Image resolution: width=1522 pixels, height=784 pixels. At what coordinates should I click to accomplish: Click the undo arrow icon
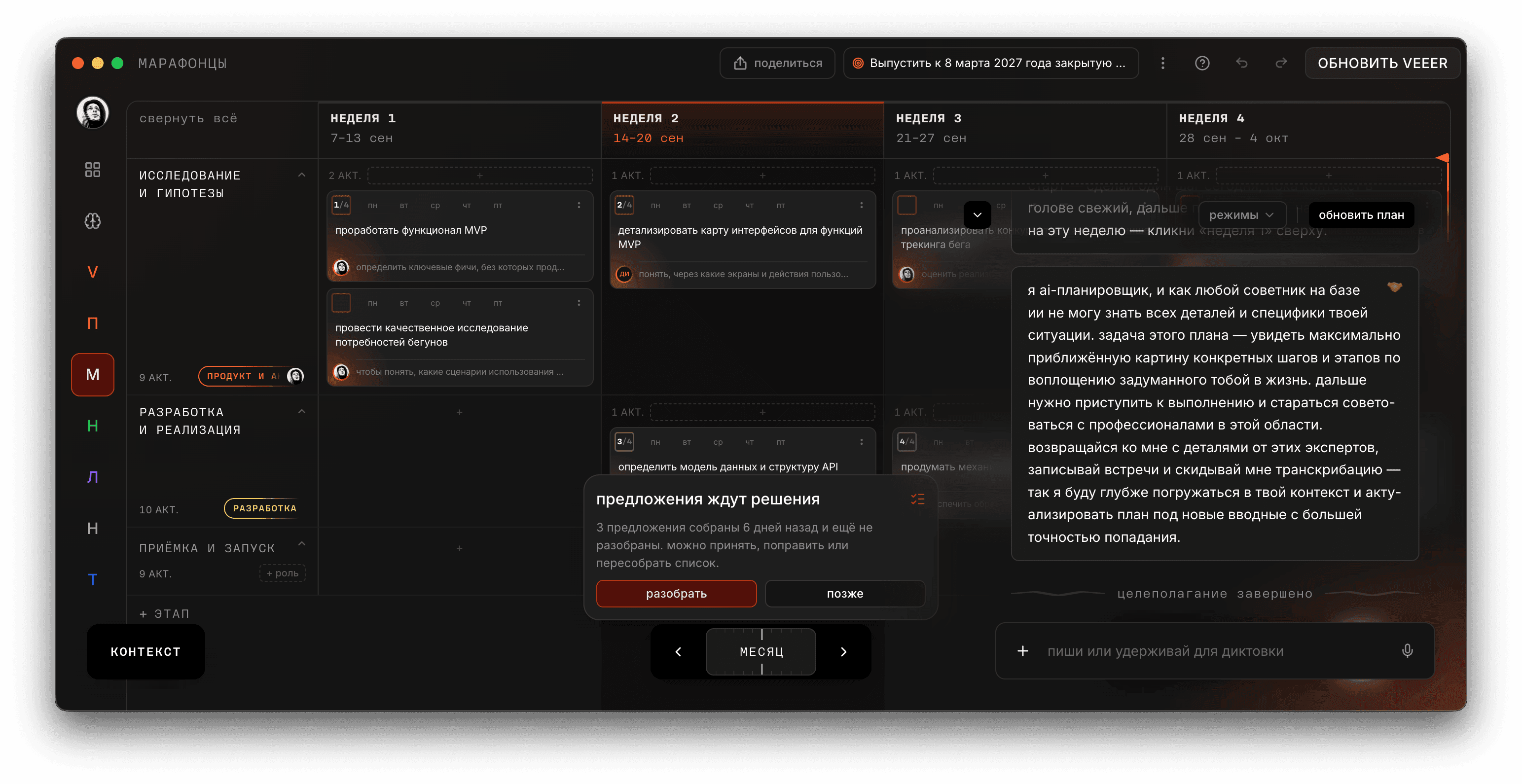pyautogui.click(x=1241, y=63)
